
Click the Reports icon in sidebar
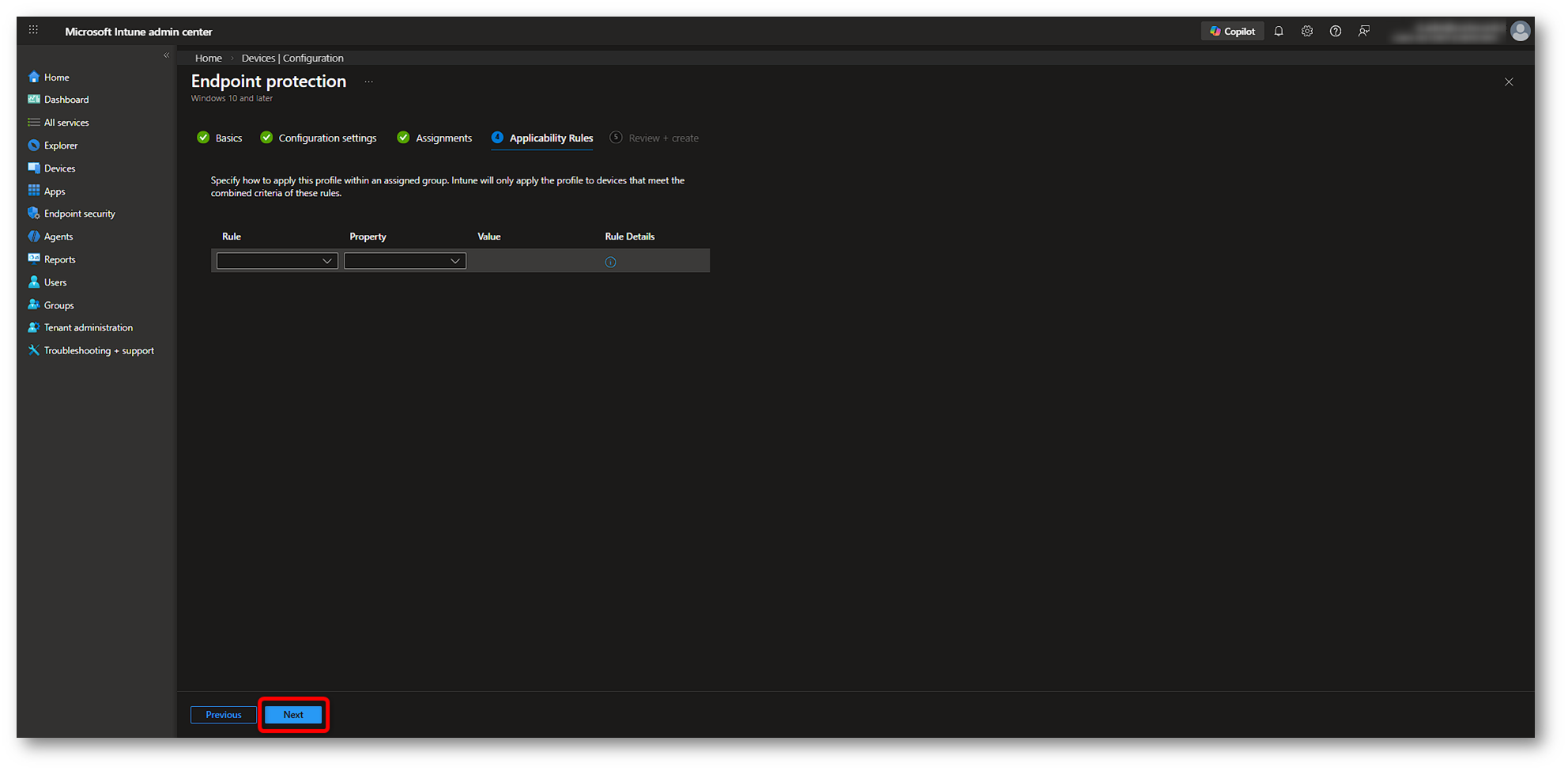(34, 259)
